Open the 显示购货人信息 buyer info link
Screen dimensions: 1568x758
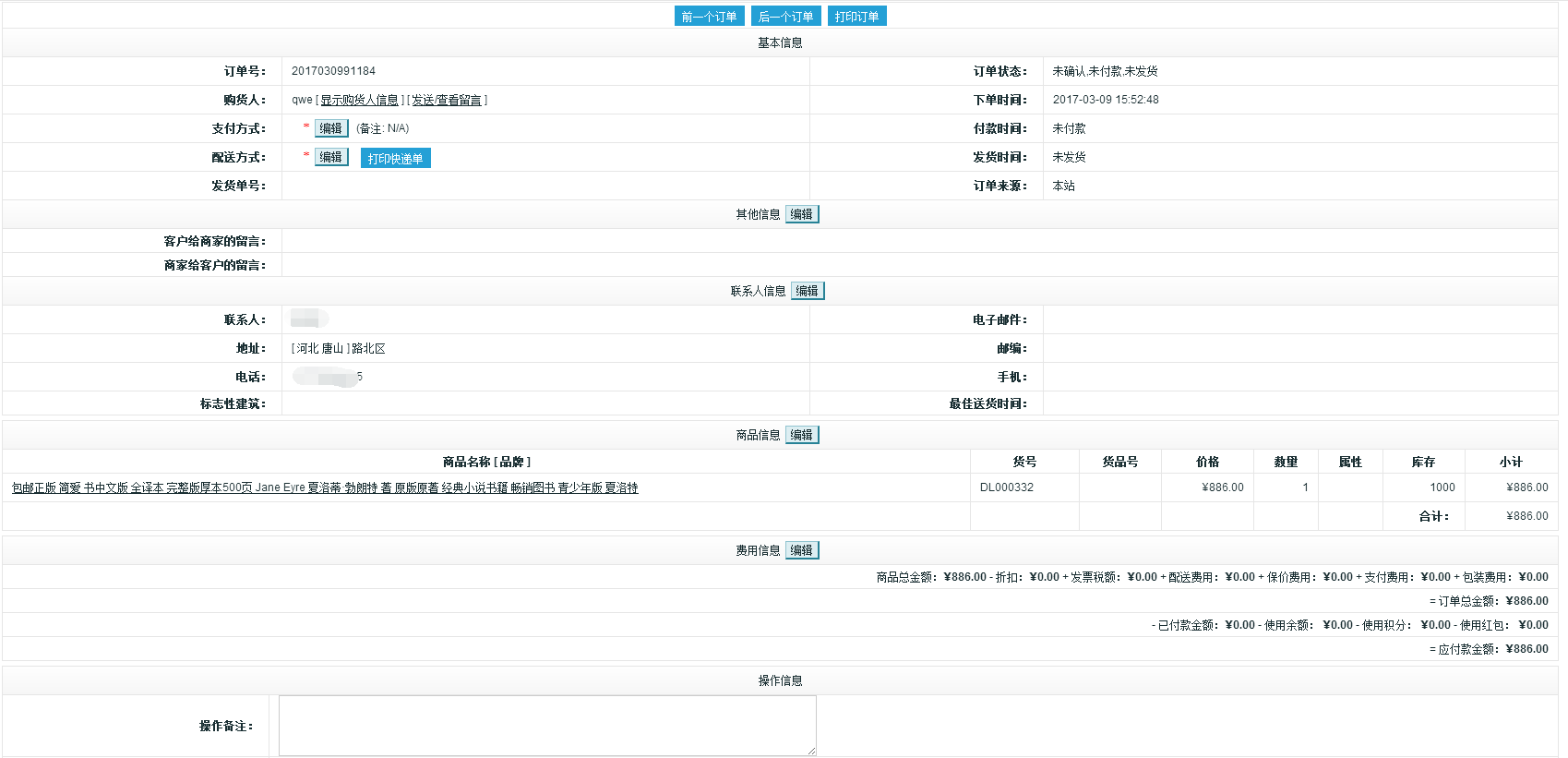click(x=359, y=100)
